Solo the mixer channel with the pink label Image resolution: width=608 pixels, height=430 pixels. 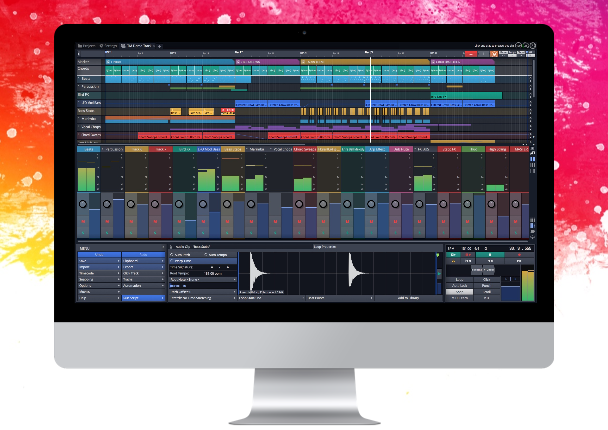point(395,233)
